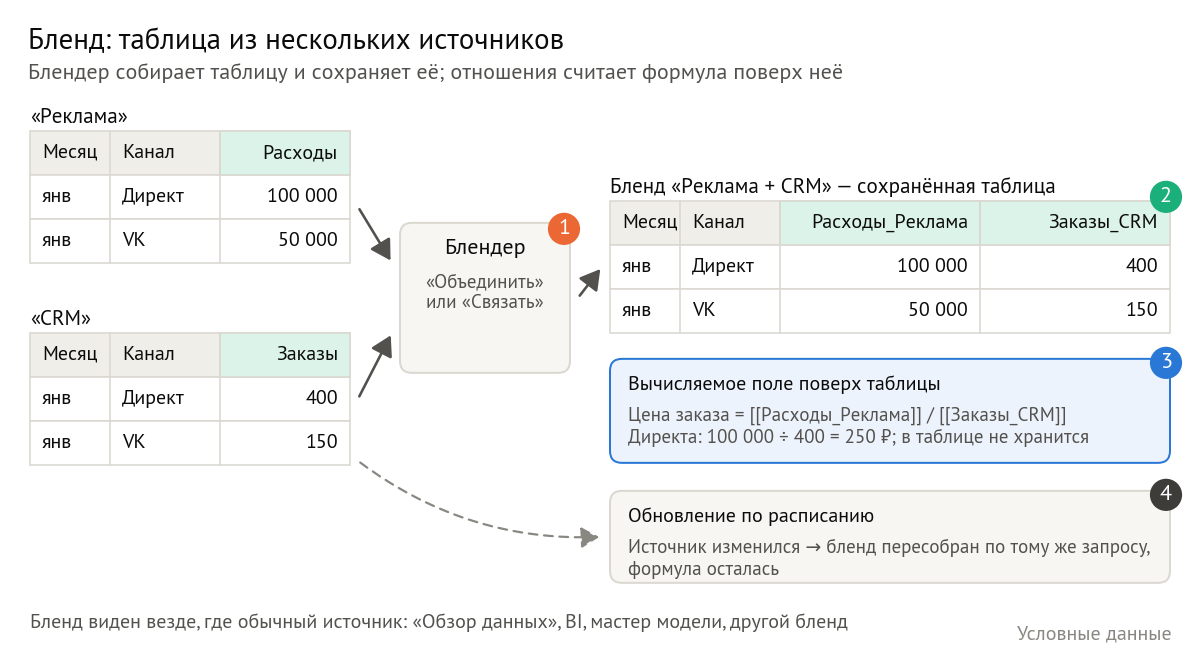1200x660 pixels.
Task: Click the formula line "Цена заказа = …"
Action: coord(847,414)
